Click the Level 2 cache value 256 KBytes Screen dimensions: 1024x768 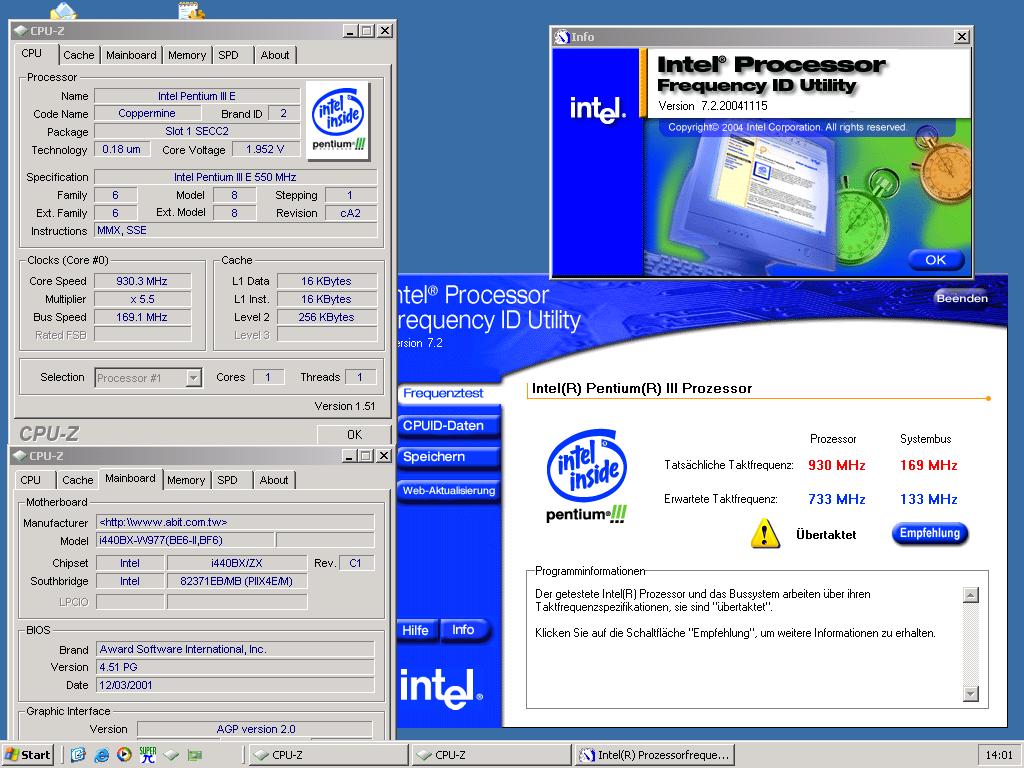coord(327,317)
